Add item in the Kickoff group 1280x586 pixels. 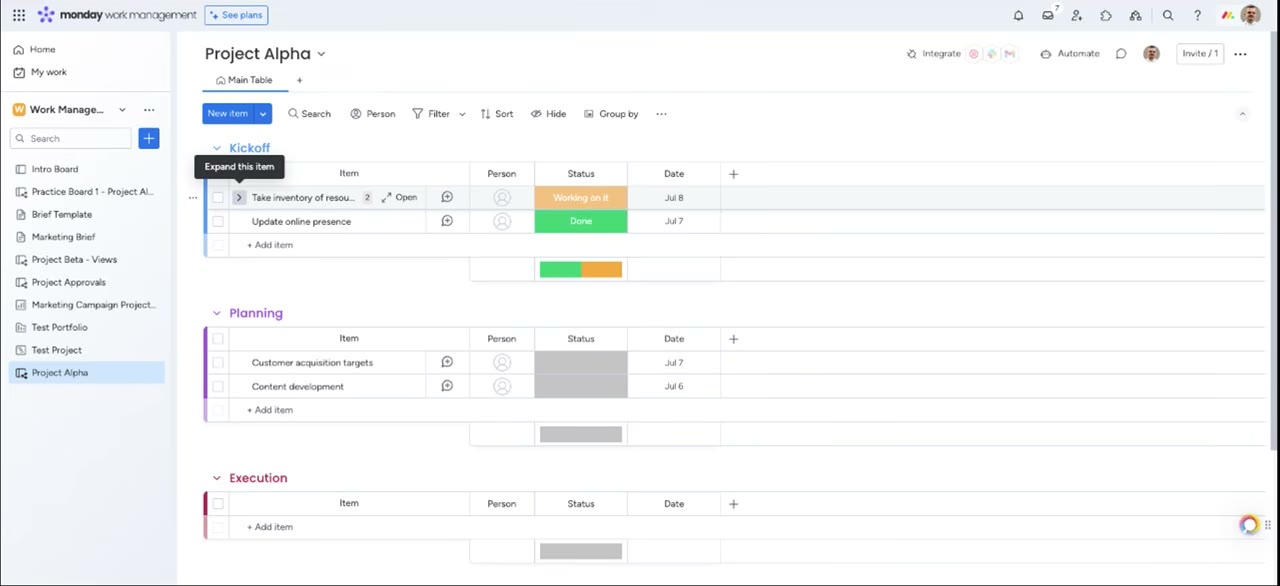270,245
